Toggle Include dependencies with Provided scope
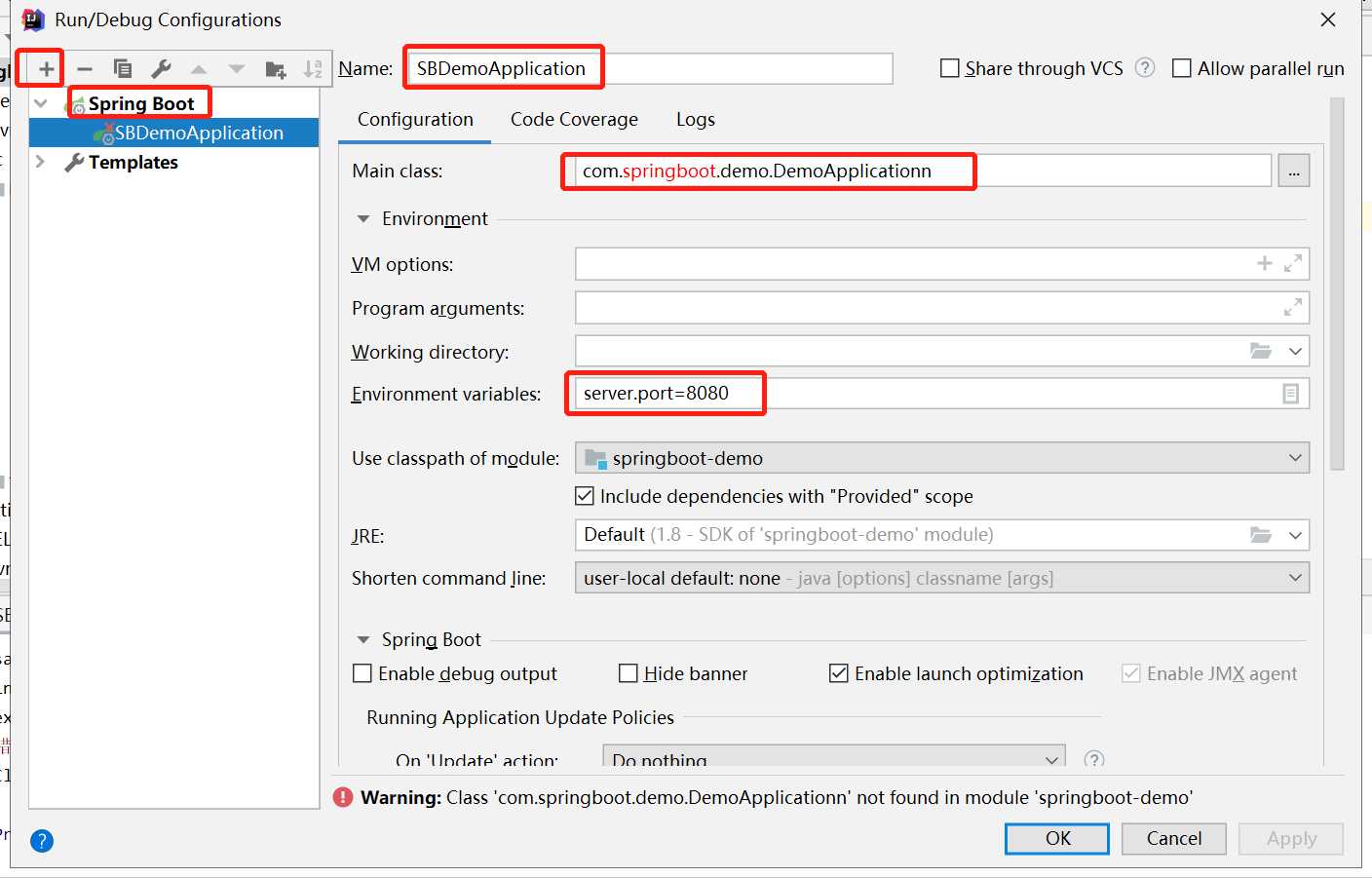The image size is (1372, 878). click(x=585, y=496)
